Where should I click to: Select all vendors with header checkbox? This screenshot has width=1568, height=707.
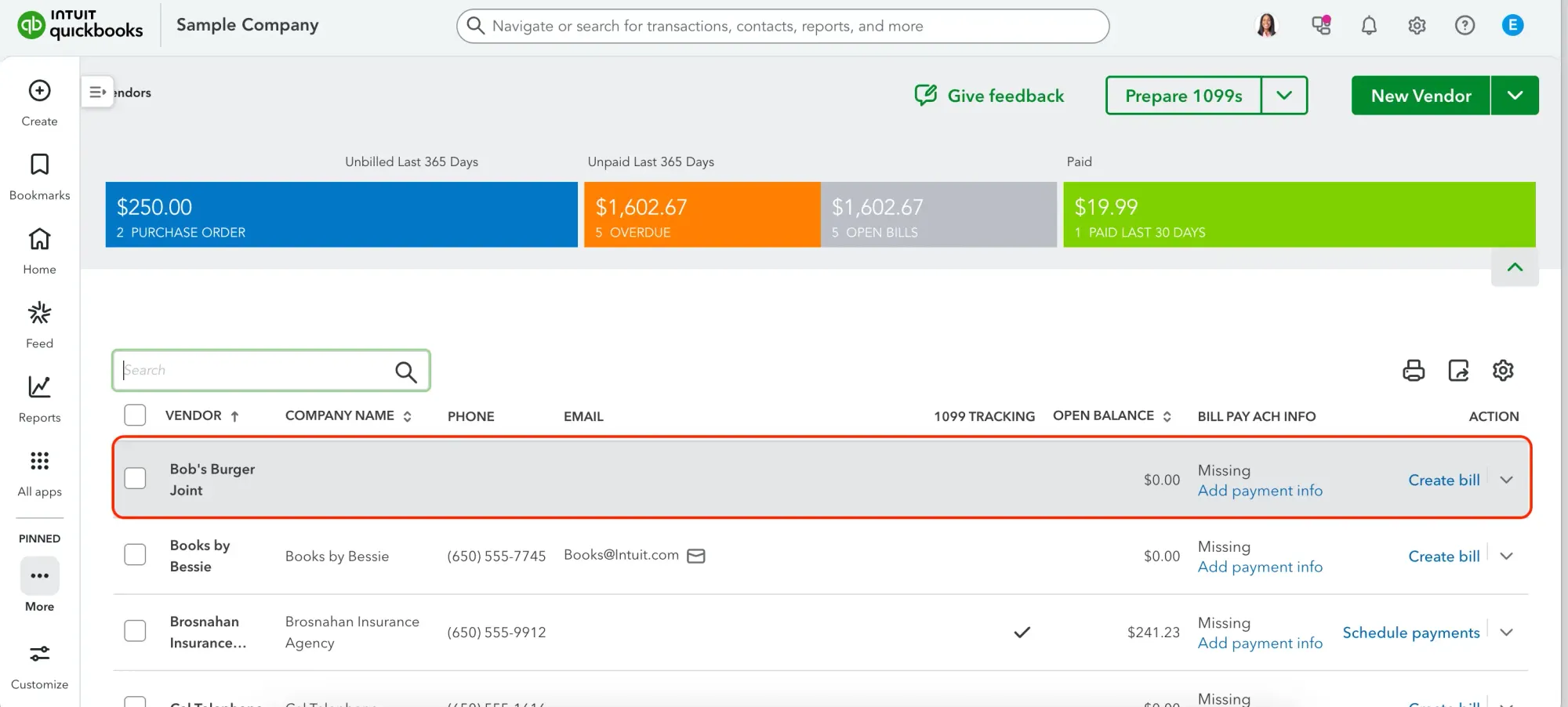click(x=135, y=415)
